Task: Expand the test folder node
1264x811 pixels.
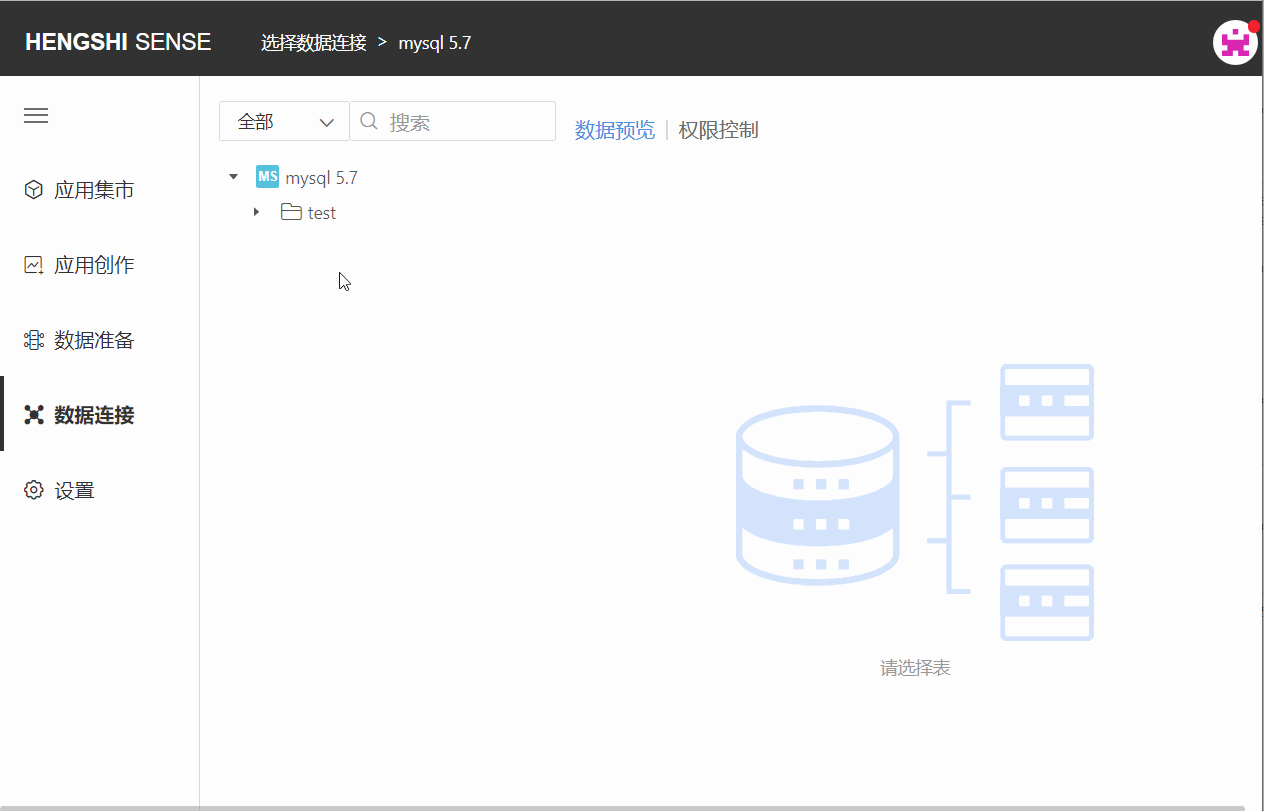Action: coord(257,212)
